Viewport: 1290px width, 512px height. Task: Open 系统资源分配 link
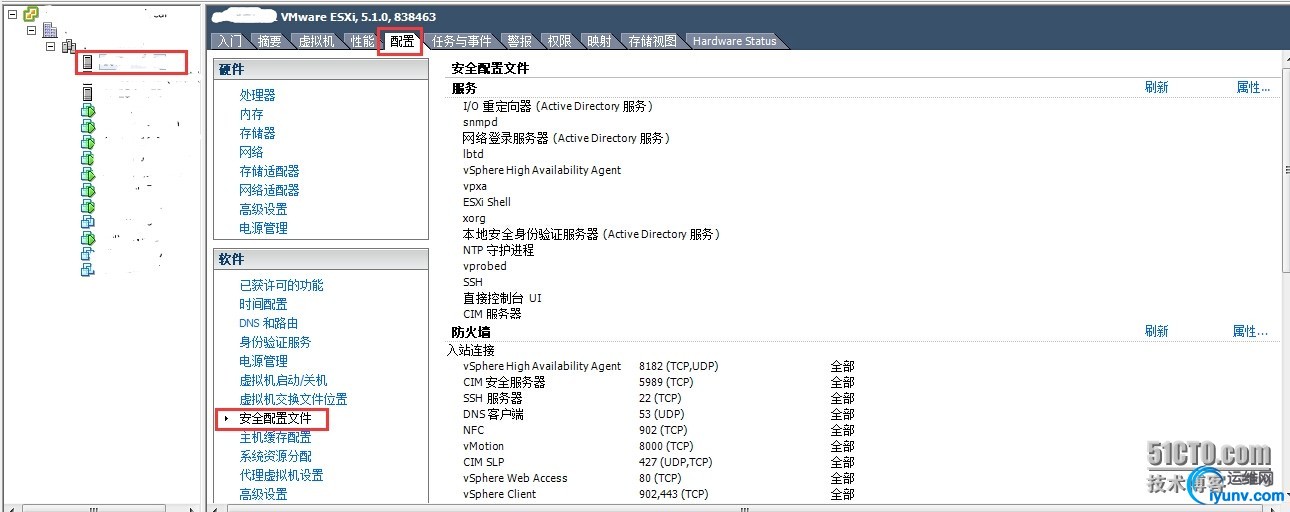[x=275, y=456]
